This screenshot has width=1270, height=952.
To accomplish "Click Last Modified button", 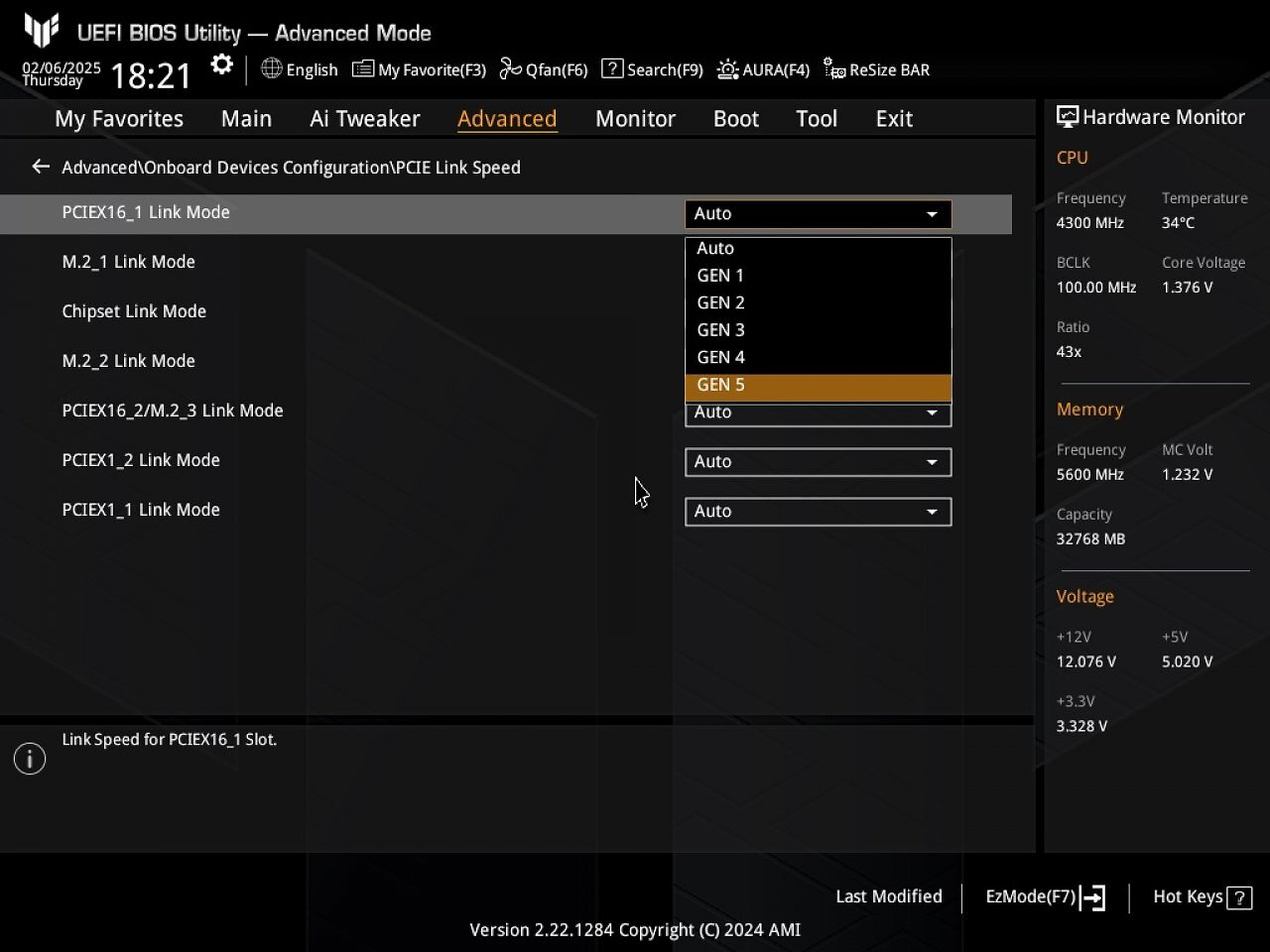I will (x=889, y=896).
